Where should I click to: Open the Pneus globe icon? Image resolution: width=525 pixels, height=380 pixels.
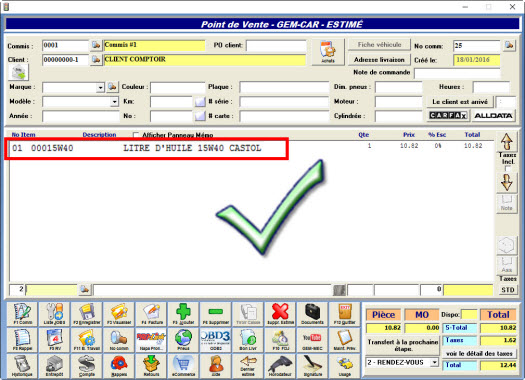click(x=183, y=339)
